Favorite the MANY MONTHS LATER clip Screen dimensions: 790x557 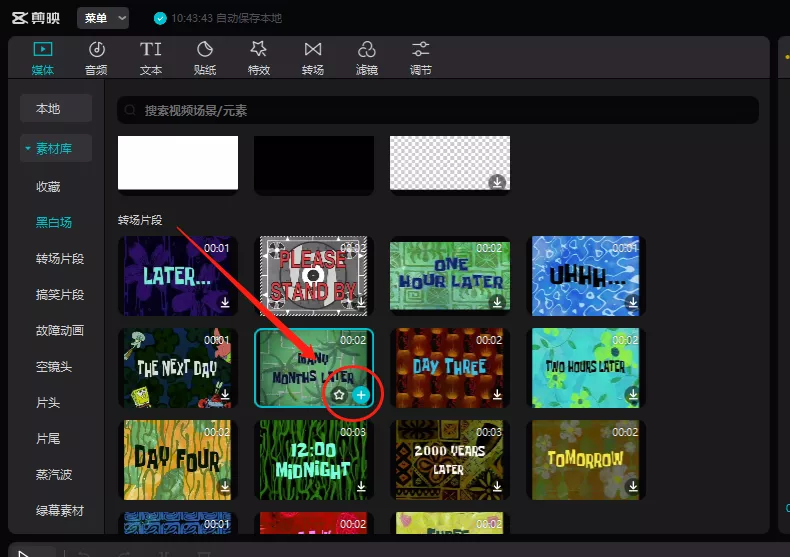point(339,395)
